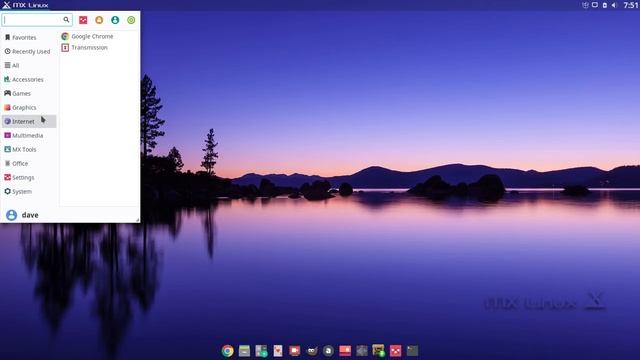Viewport: 640px width, 360px height.
Task: Open the Settings category
Action: click(29, 178)
